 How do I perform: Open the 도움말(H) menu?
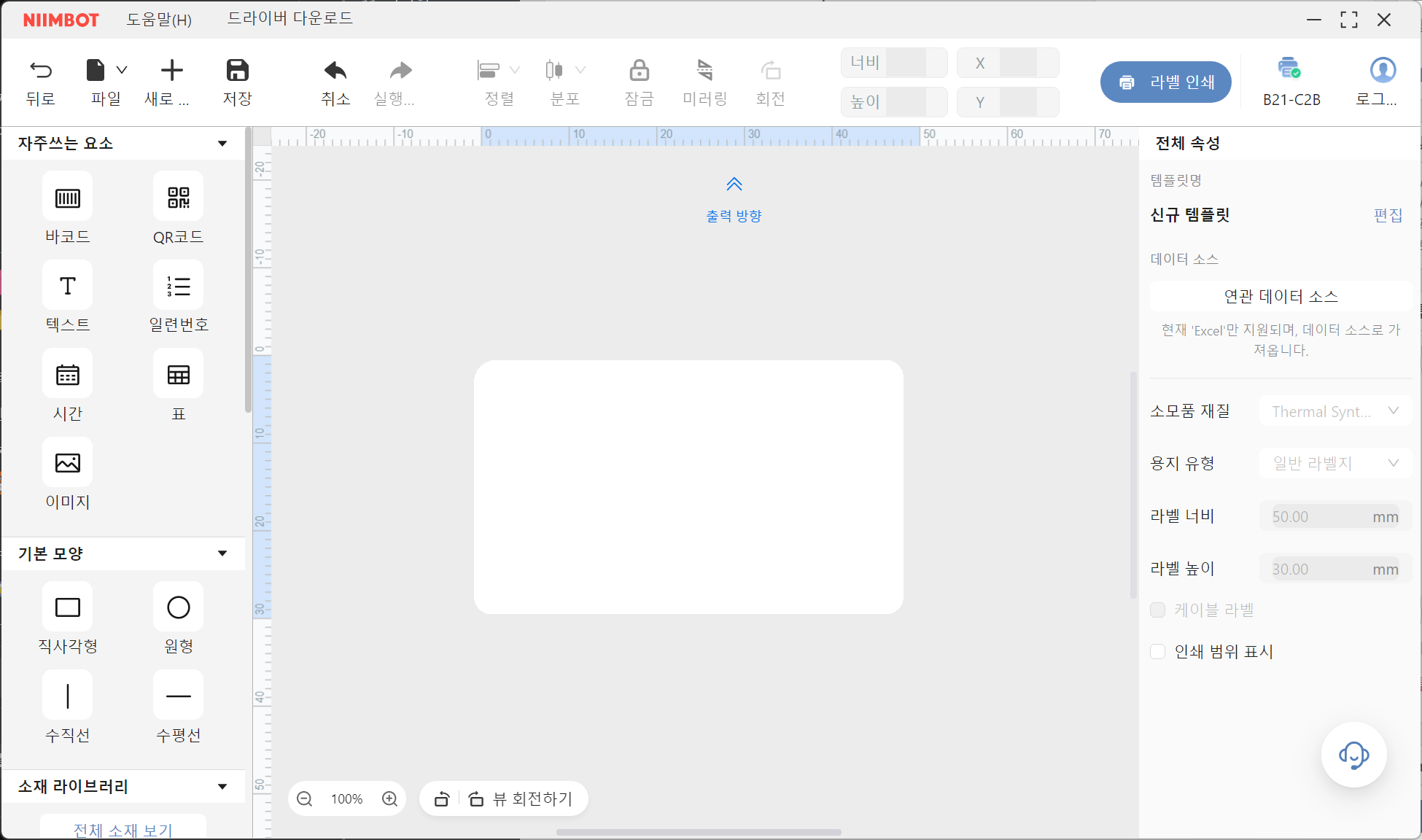coord(159,19)
